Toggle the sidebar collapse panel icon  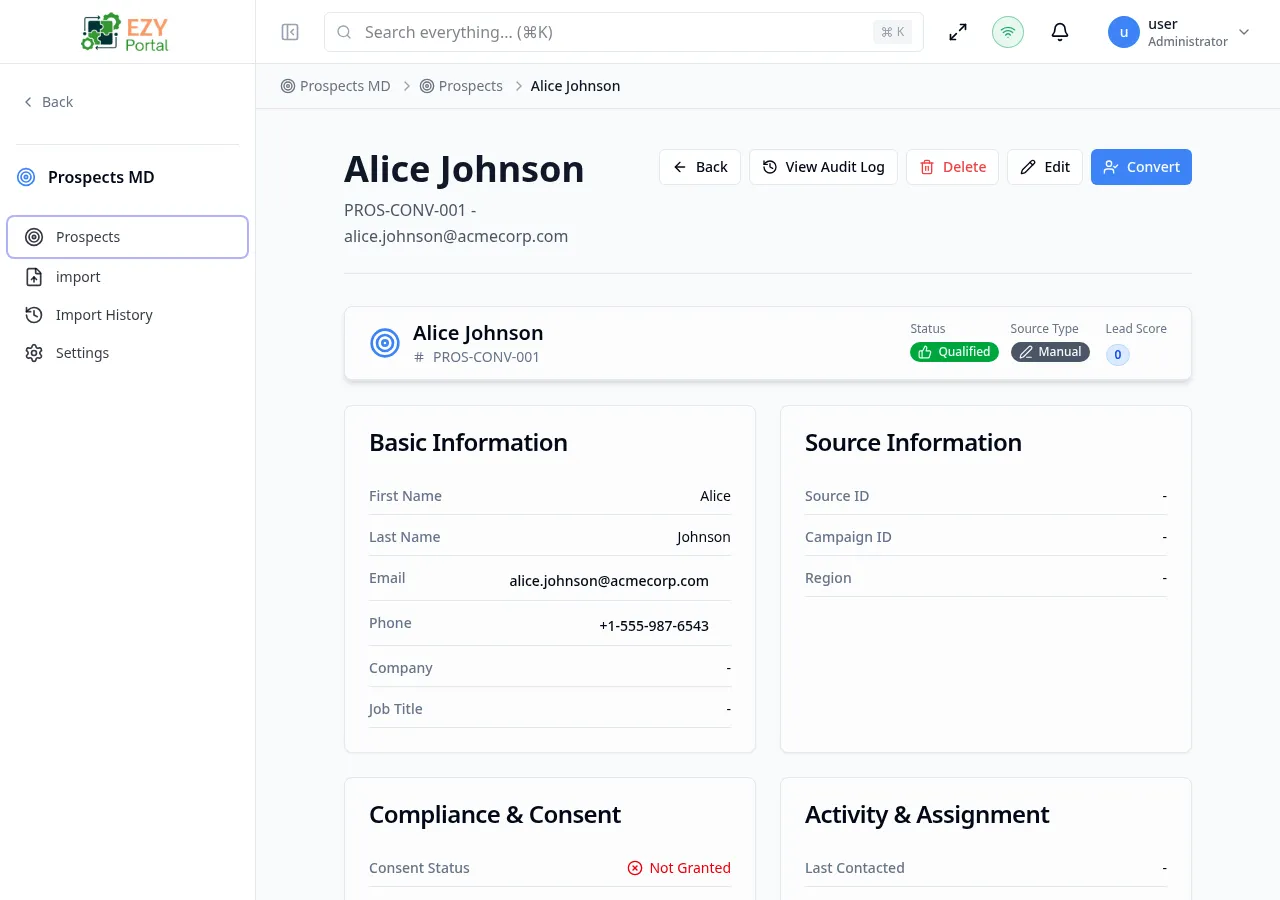pos(290,32)
